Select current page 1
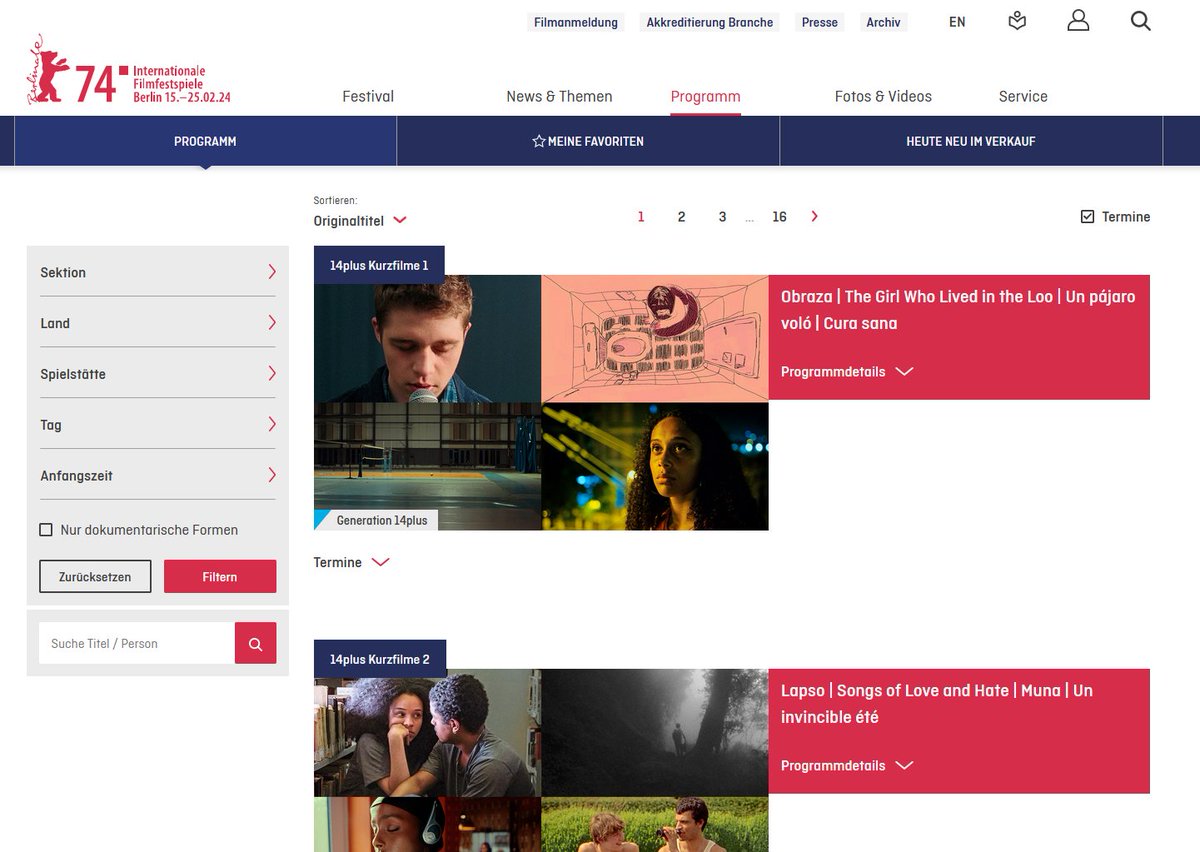This screenshot has height=852, width=1200. coord(641,217)
